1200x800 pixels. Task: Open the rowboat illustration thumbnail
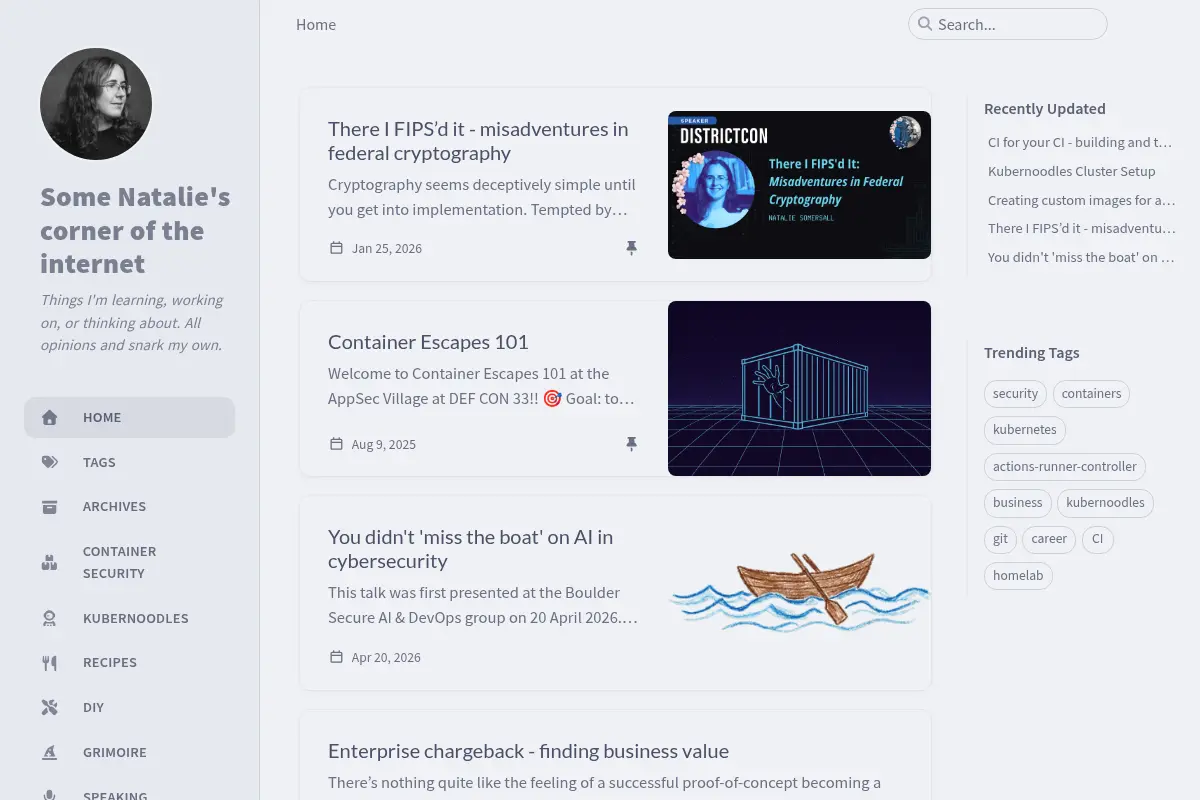799,593
